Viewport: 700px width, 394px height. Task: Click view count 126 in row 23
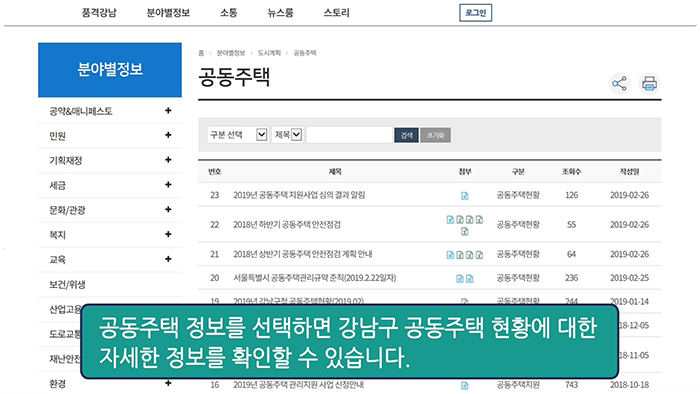(571, 195)
